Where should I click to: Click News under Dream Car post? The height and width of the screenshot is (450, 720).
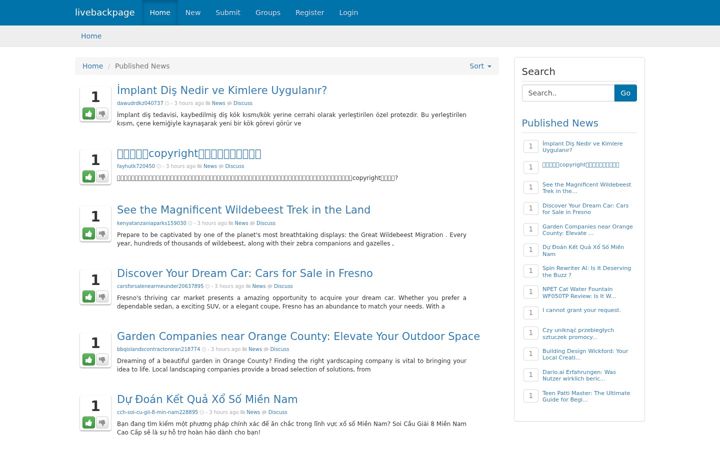(x=259, y=286)
